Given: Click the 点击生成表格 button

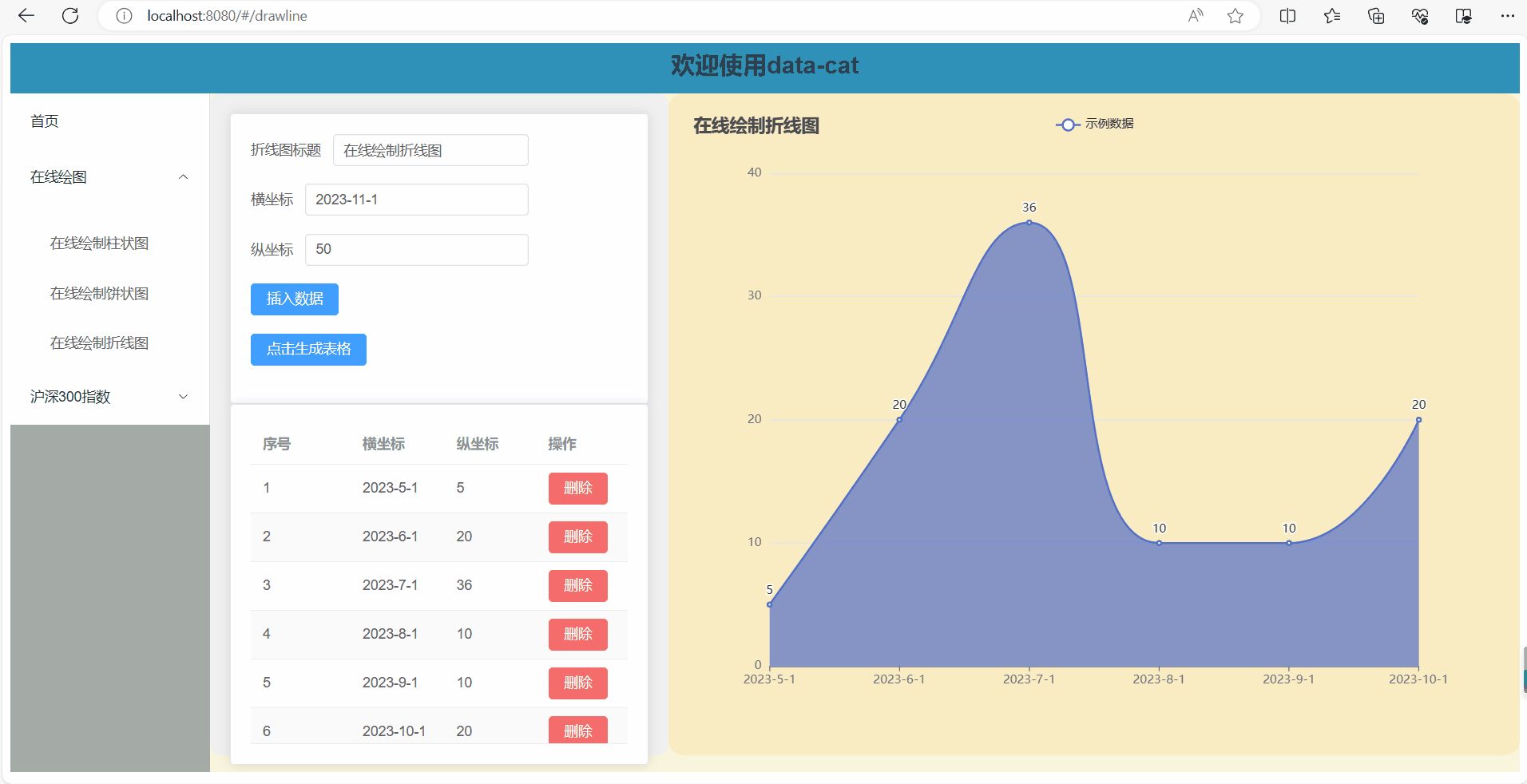Looking at the screenshot, I should [x=307, y=349].
